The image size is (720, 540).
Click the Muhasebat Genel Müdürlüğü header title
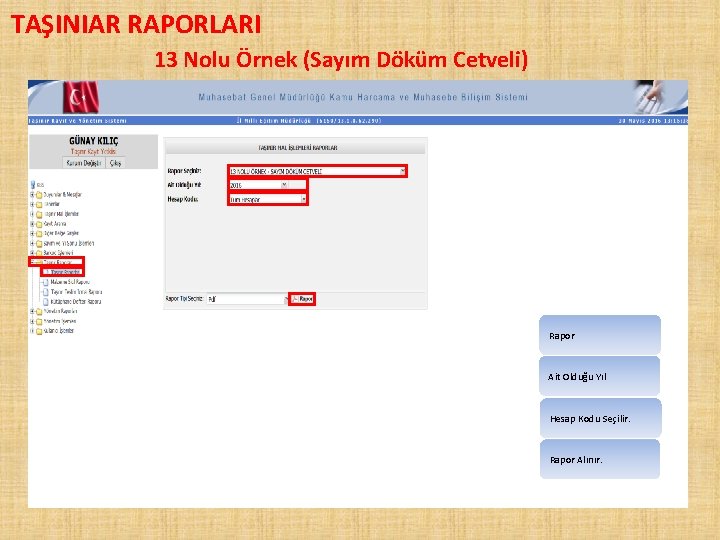[x=363, y=97]
